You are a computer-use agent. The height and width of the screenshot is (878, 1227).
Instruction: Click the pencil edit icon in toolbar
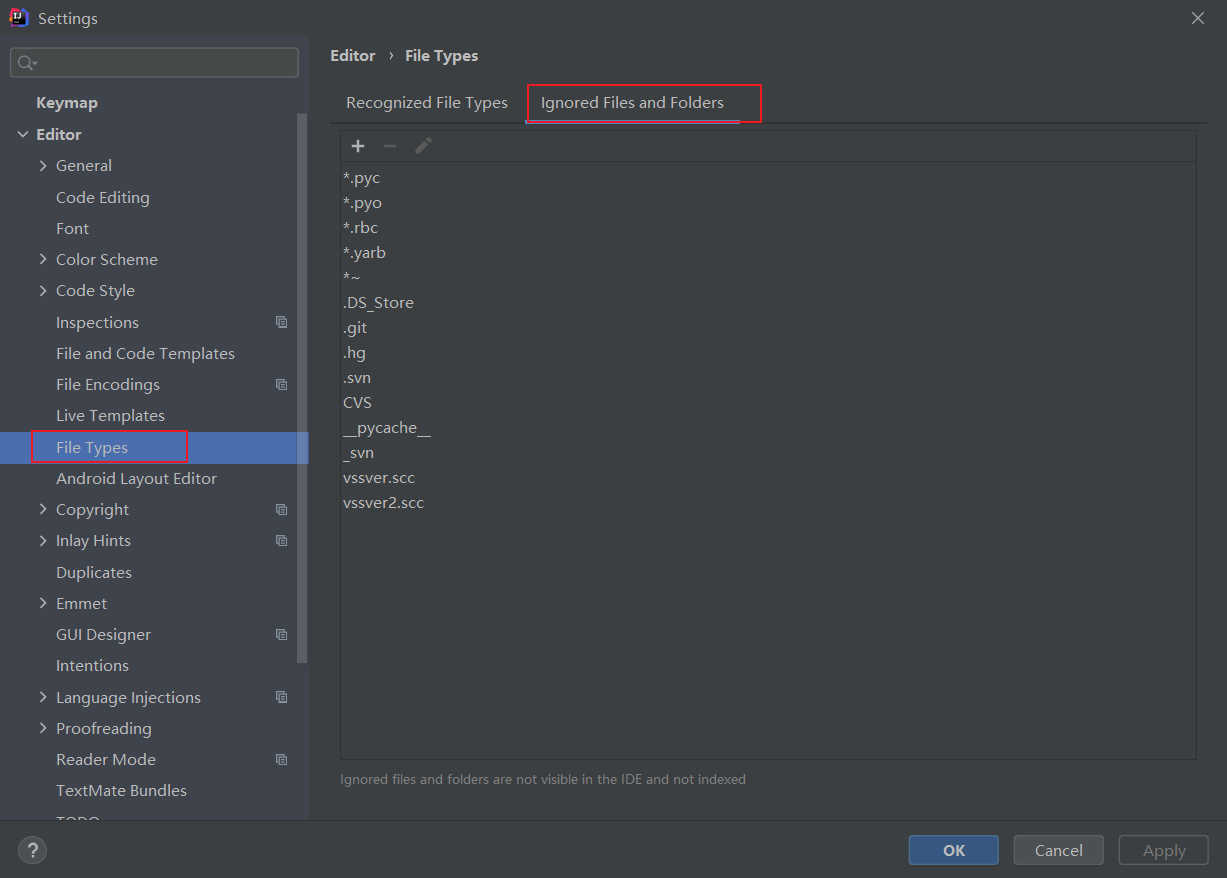click(423, 146)
